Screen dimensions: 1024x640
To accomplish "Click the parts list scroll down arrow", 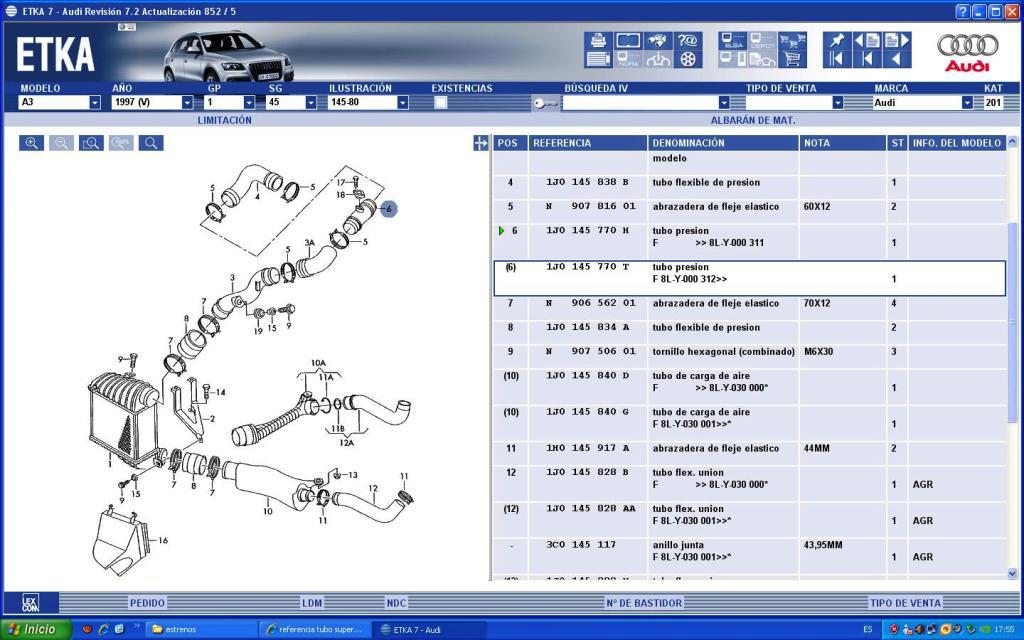I will (1012, 573).
